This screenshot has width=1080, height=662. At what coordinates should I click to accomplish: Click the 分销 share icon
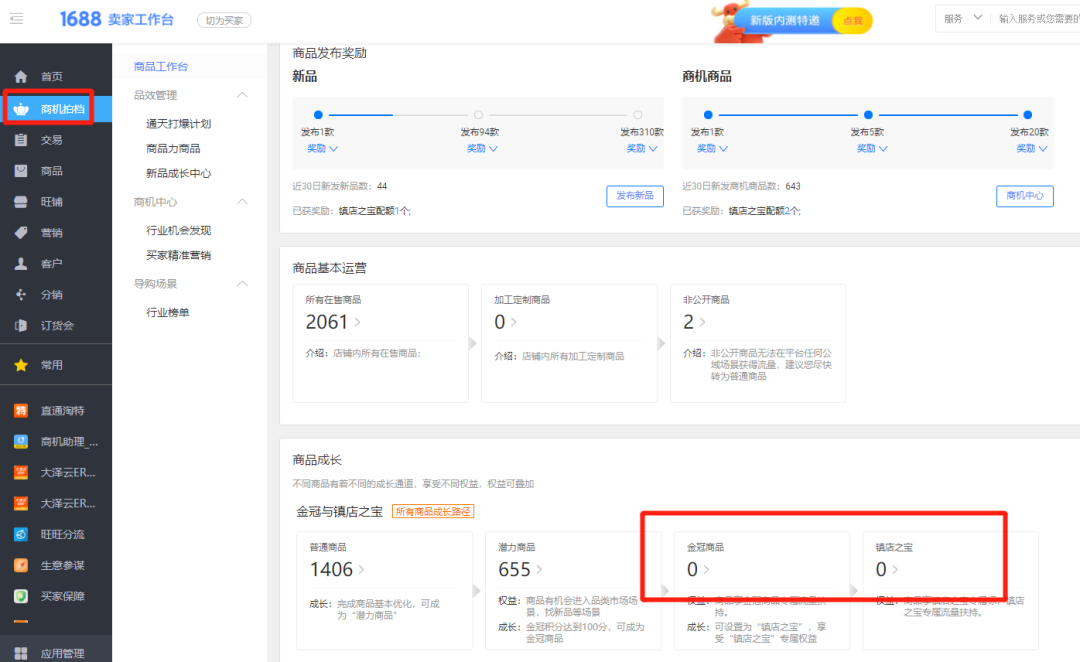[21, 295]
